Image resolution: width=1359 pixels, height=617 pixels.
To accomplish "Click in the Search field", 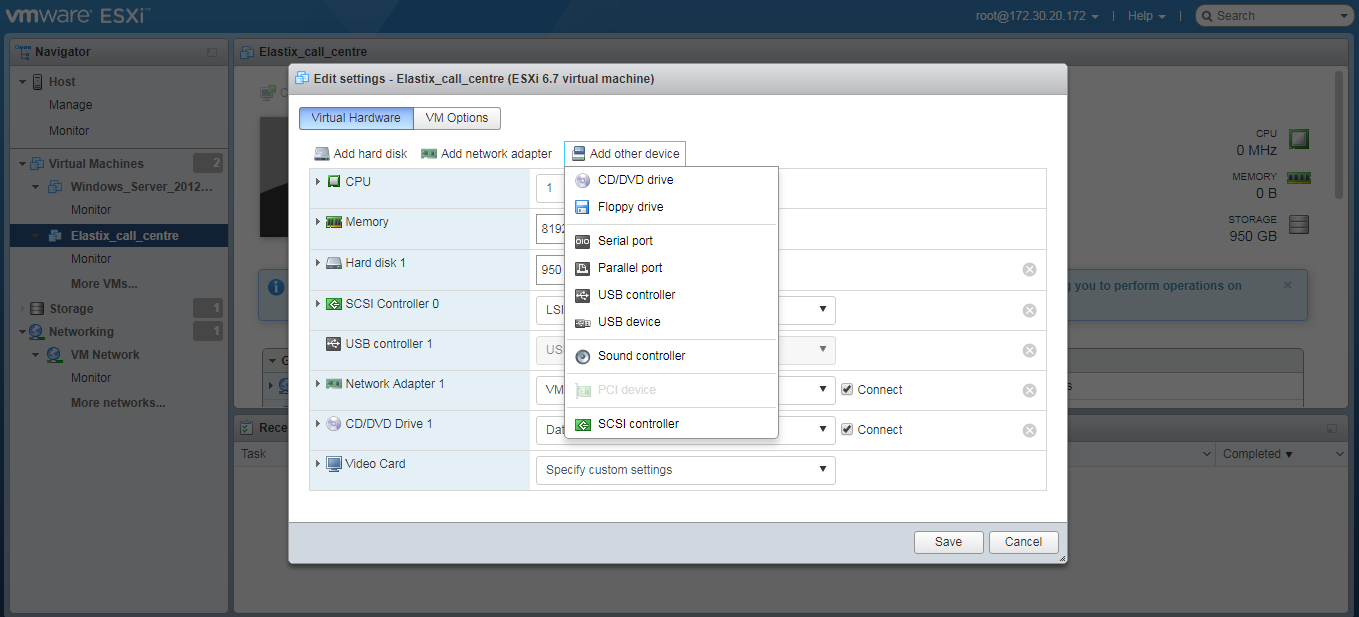I will coord(1273,16).
